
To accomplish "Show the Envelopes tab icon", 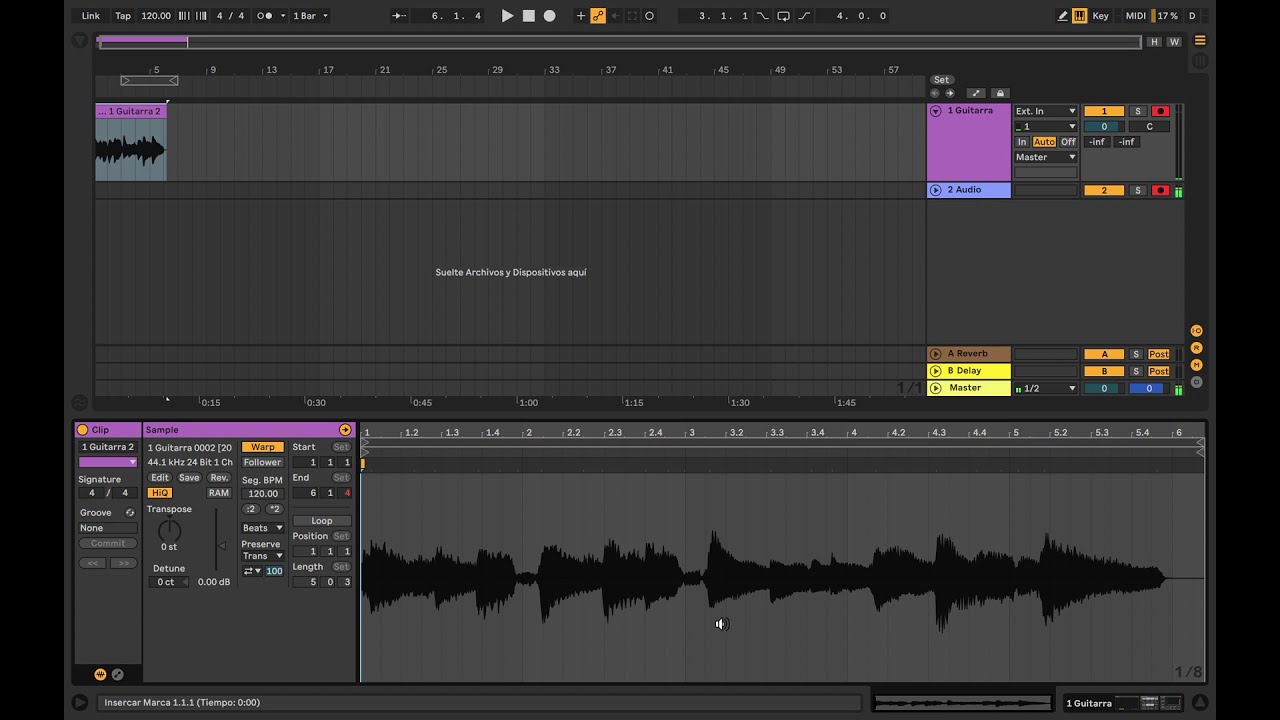I will pos(117,675).
